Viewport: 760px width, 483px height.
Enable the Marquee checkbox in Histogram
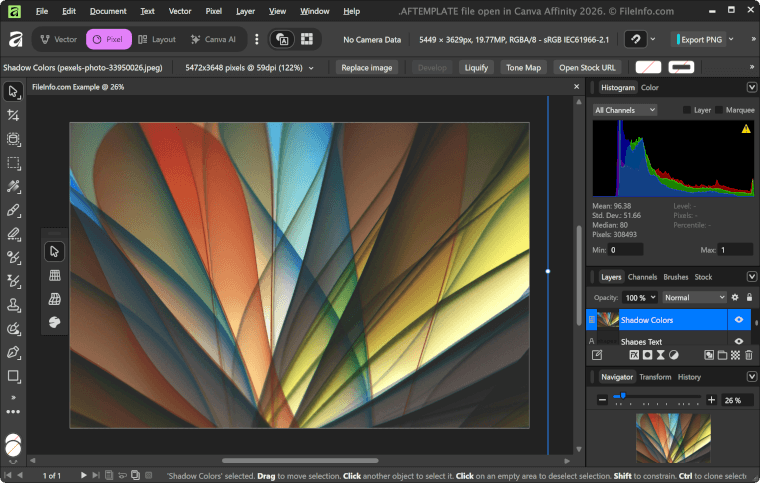[x=719, y=110]
